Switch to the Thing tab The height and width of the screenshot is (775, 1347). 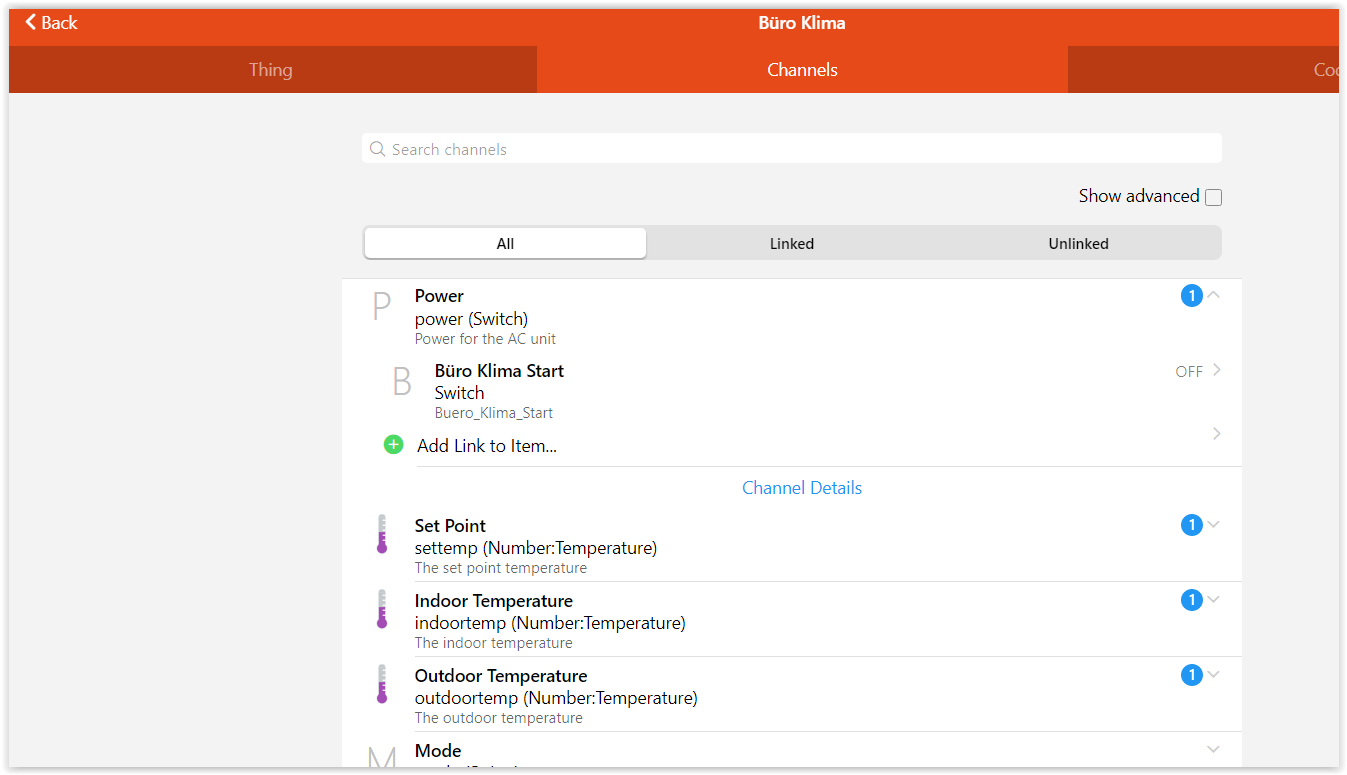click(x=271, y=70)
